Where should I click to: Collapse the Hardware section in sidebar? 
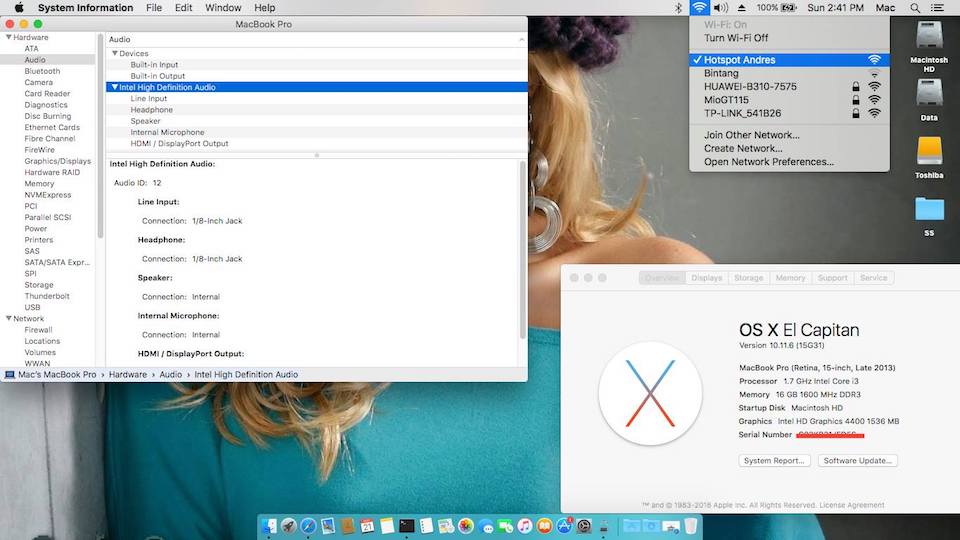click(9, 37)
